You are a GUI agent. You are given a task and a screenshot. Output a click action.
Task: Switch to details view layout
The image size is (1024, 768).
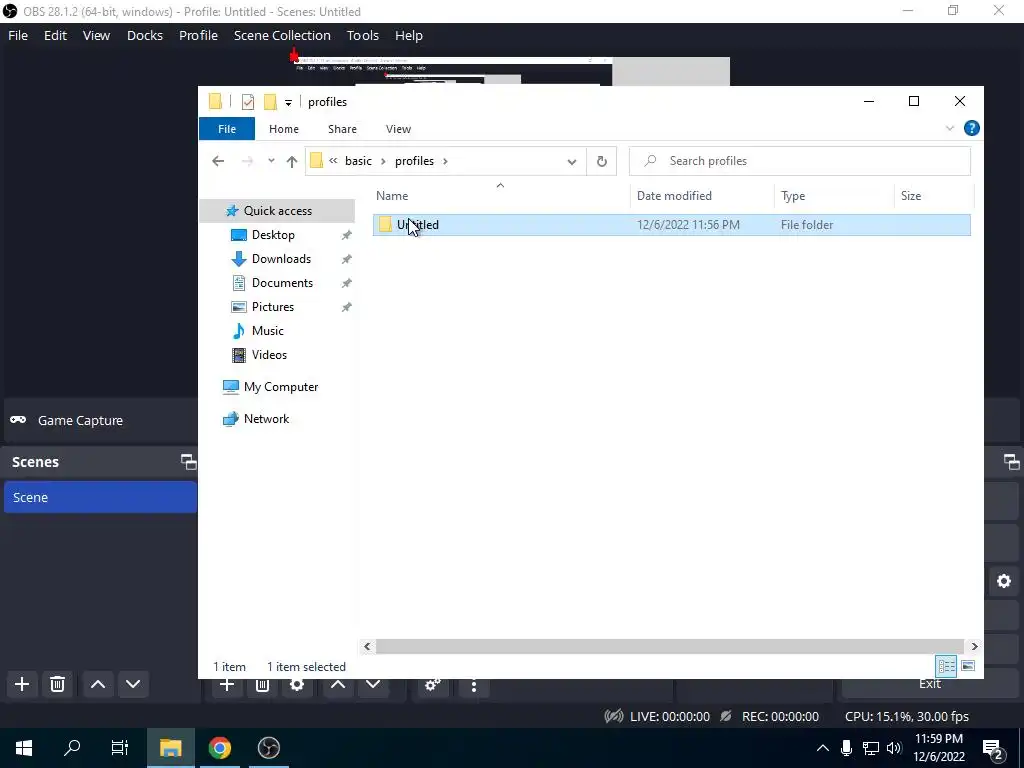pyautogui.click(x=946, y=666)
